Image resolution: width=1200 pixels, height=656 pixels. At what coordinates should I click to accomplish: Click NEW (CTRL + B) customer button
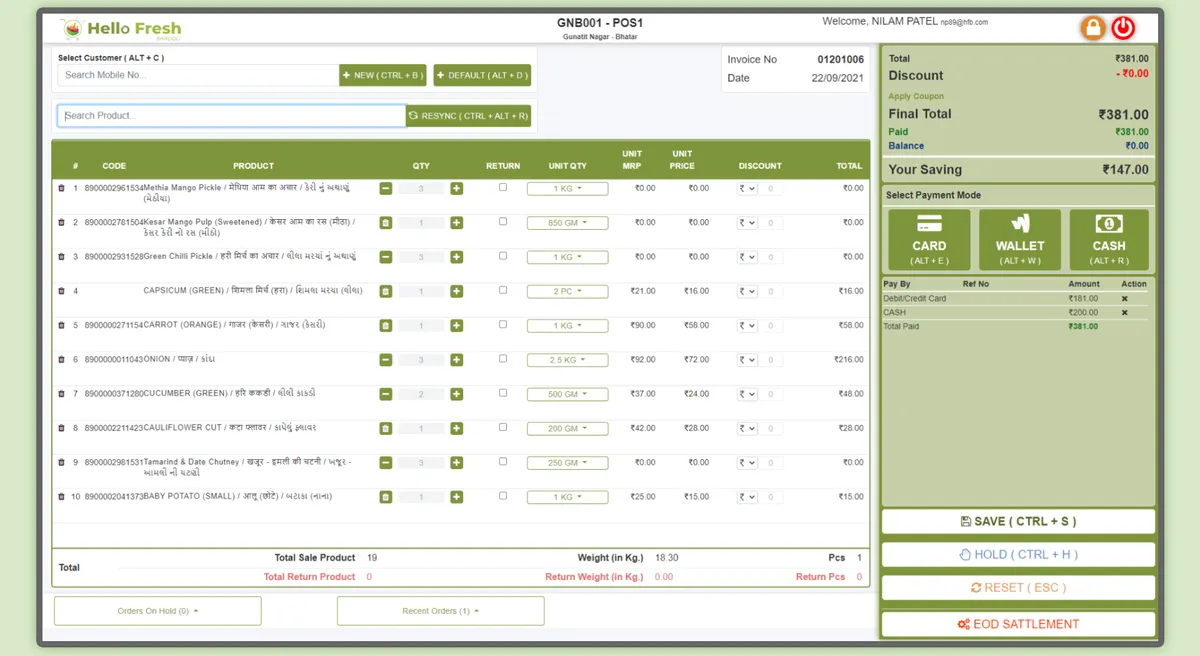pos(383,75)
